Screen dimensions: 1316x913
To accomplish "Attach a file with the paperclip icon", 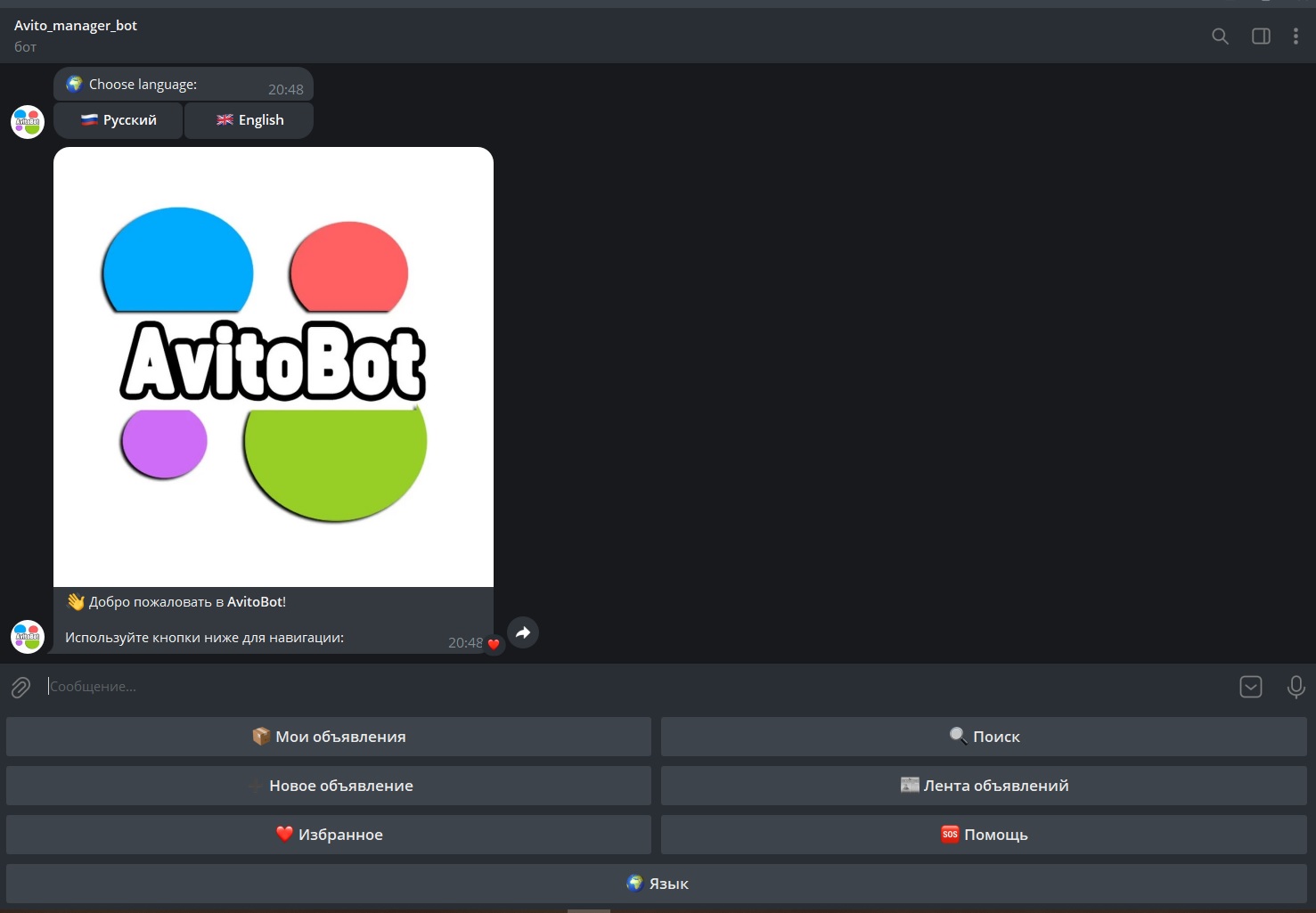I will pyautogui.click(x=20, y=687).
